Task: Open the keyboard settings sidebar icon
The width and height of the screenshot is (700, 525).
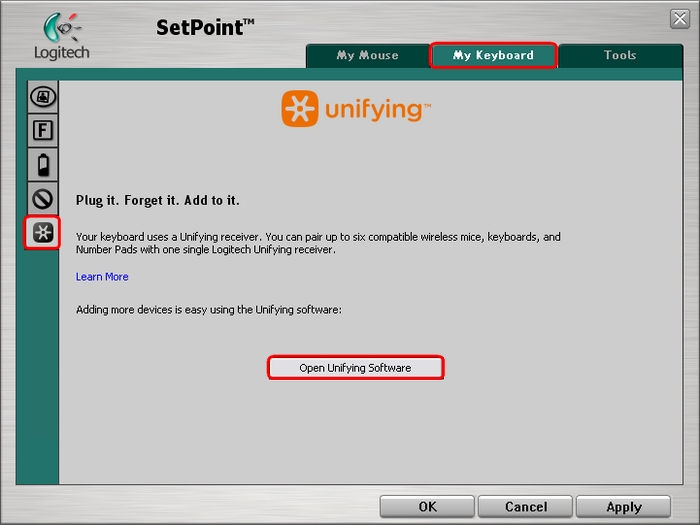Action: (x=43, y=97)
